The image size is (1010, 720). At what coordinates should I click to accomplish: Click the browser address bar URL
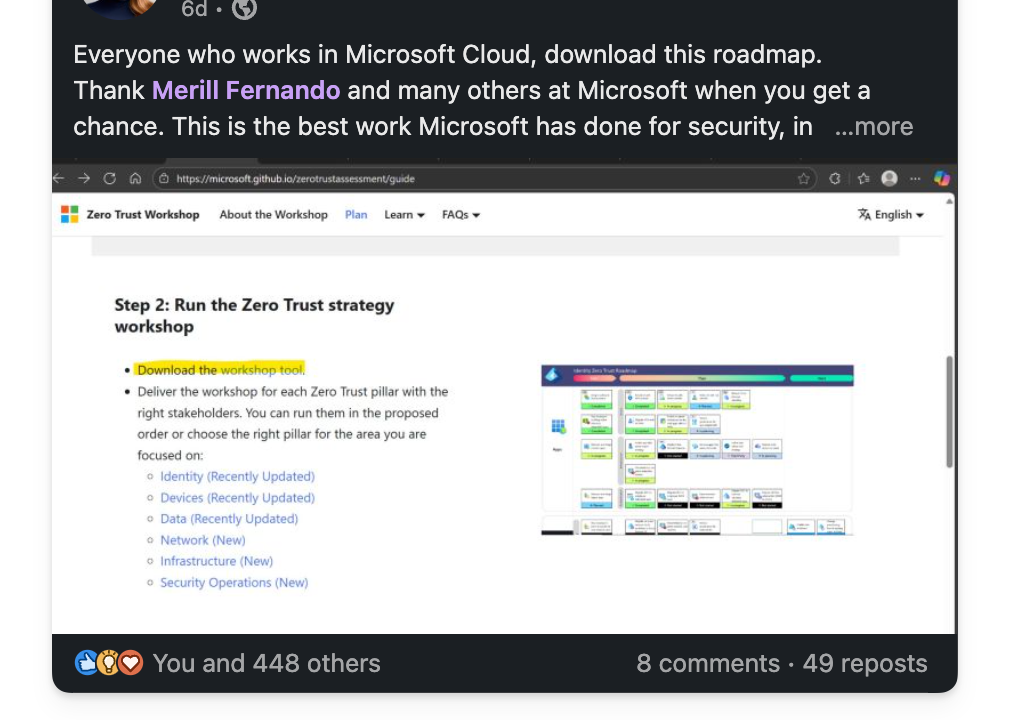coord(296,178)
